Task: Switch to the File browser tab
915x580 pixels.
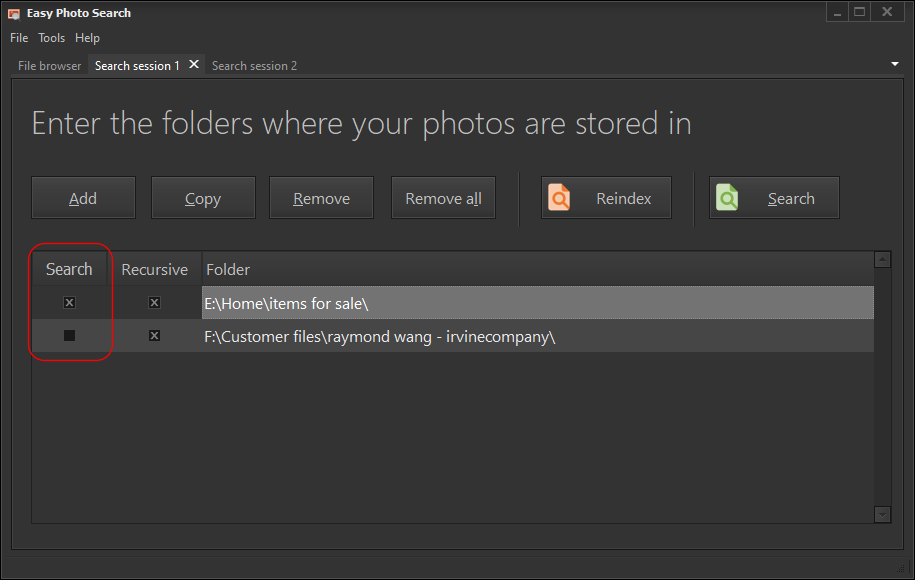Action: [x=50, y=66]
